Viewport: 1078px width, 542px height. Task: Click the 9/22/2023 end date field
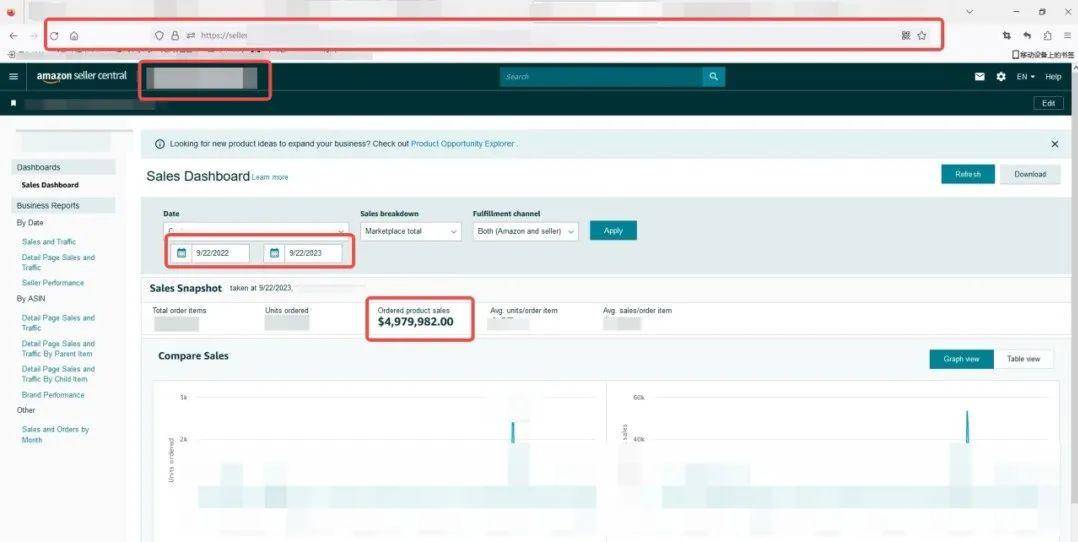[313, 253]
